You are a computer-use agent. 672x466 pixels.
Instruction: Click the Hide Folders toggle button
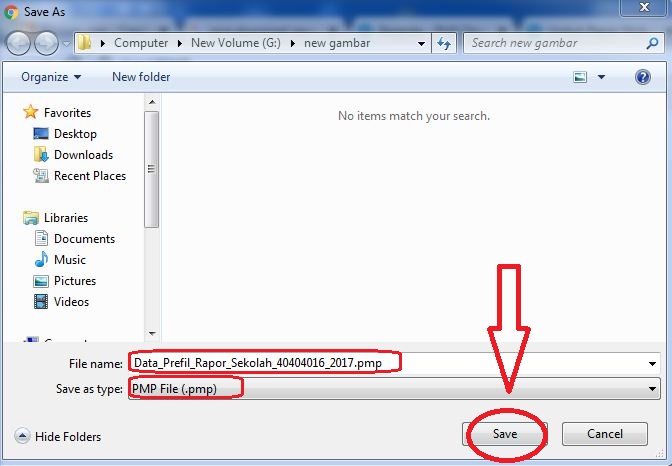(x=58, y=436)
